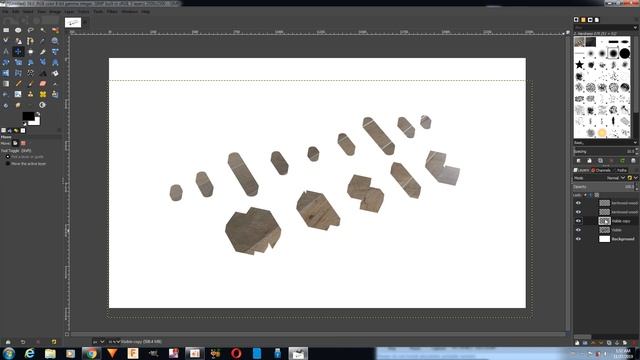640x360 pixels.
Task: Select the Eraser tool
Action: point(43,84)
